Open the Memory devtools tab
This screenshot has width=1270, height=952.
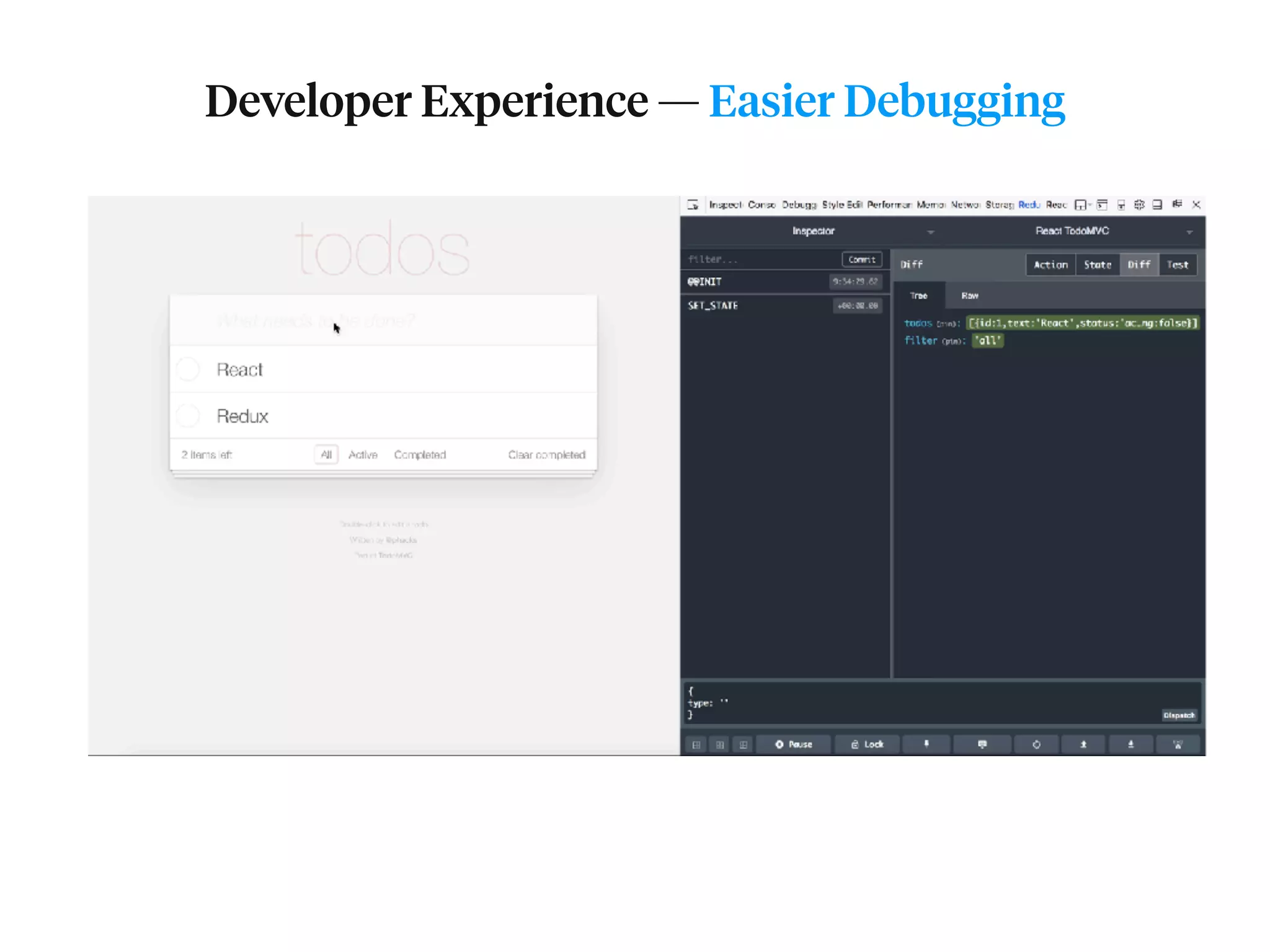coord(931,205)
